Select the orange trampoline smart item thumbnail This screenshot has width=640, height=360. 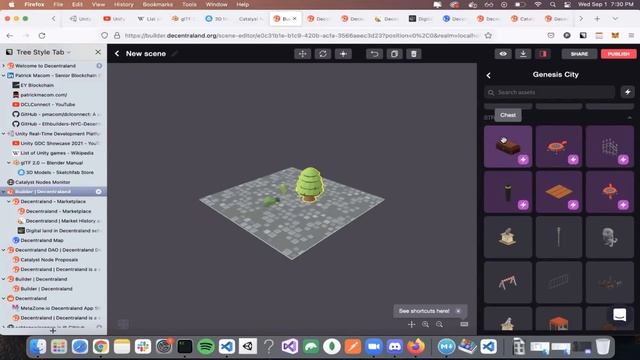[558, 146]
